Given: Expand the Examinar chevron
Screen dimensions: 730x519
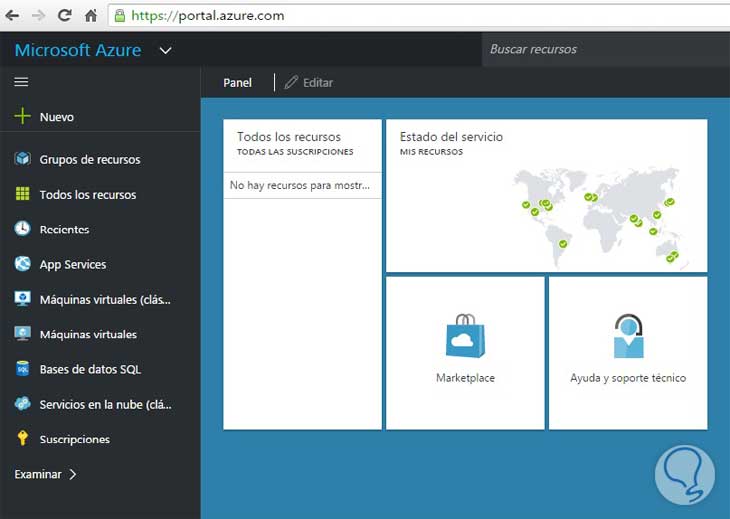Looking at the screenshot, I should pos(73,474).
